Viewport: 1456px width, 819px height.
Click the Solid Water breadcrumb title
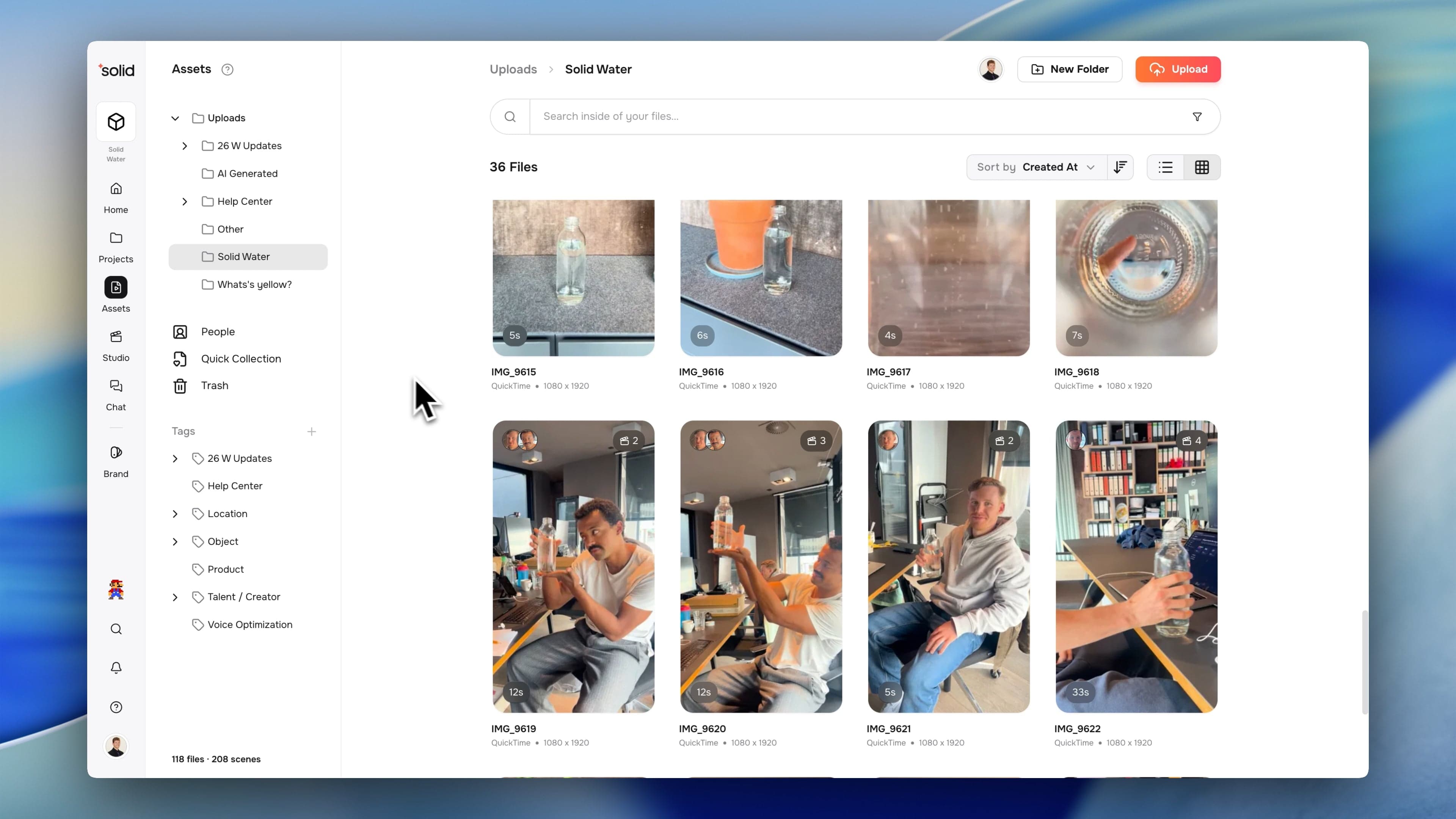point(598,69)
